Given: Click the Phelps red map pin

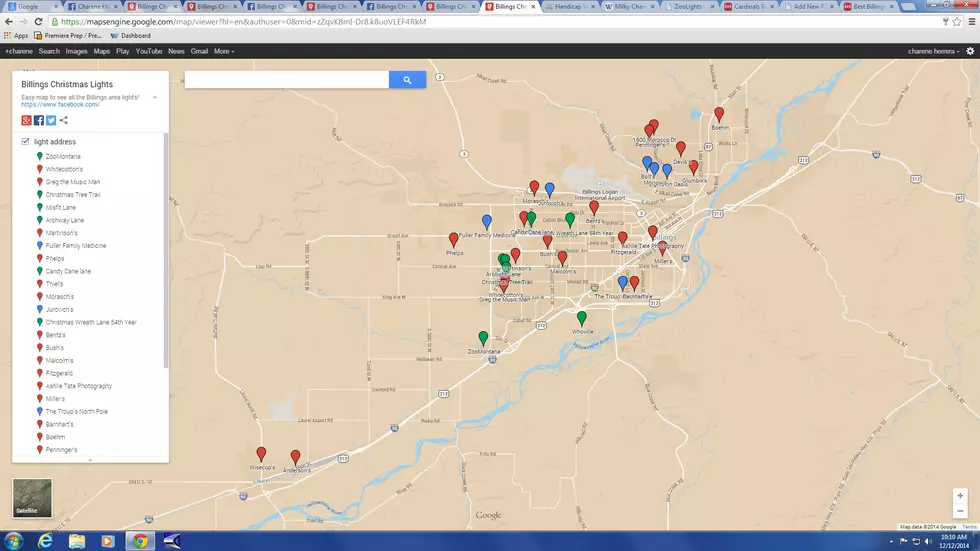Looking at the screenshot, I should pos(454,240).
